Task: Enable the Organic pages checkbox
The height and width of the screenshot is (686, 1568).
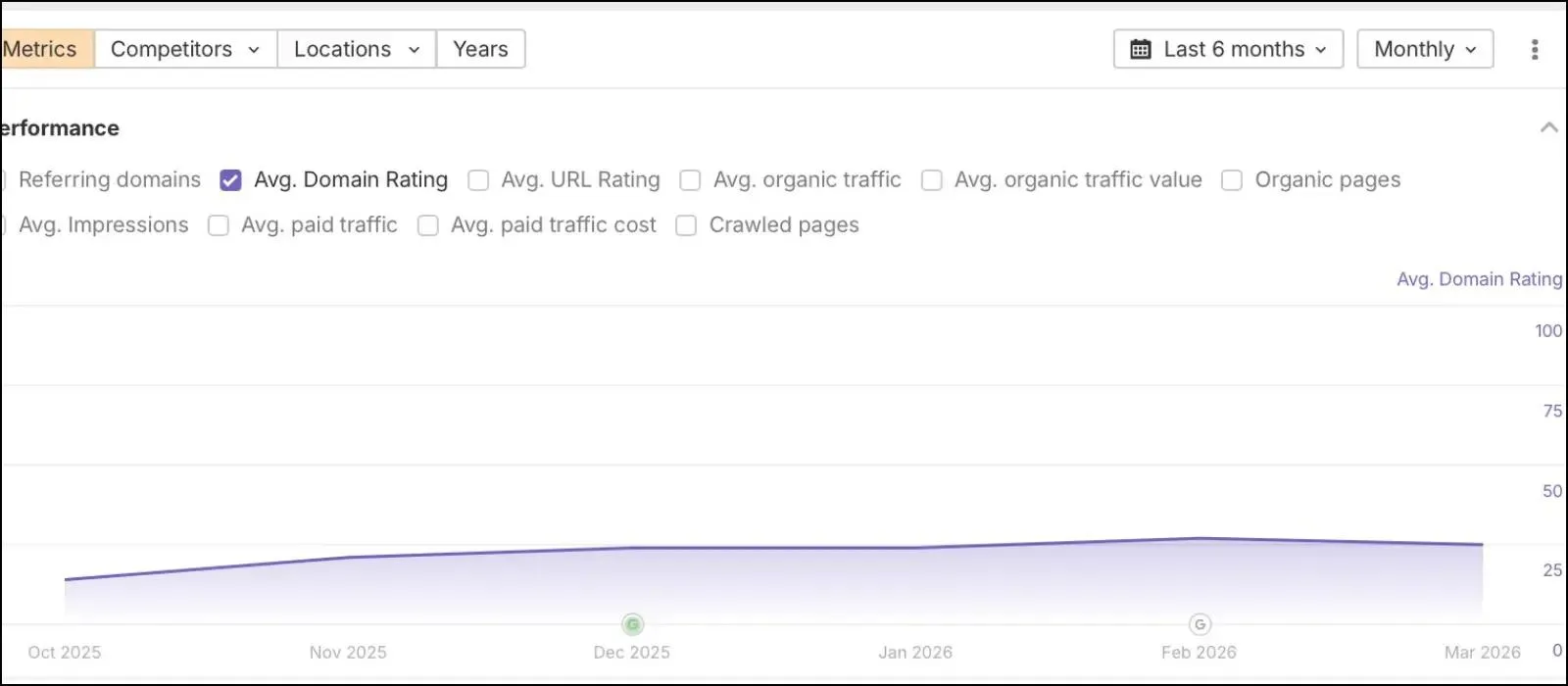Action: click(x=1232, y=180)
